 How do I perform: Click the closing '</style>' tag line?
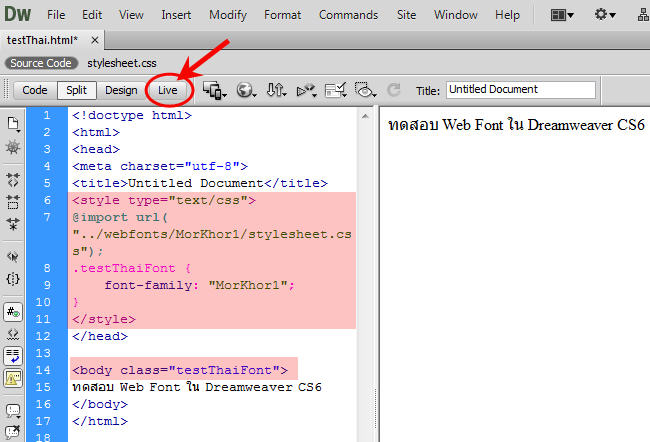coord(104,319)
